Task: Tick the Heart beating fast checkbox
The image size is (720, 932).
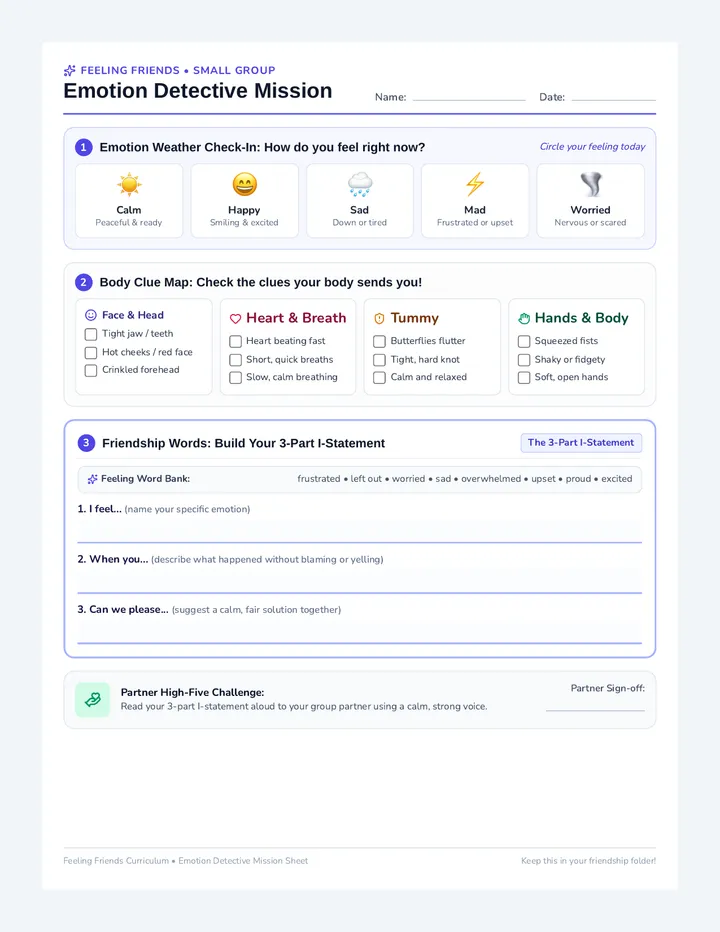Action: pyautogui.click(x=235, y=341)
